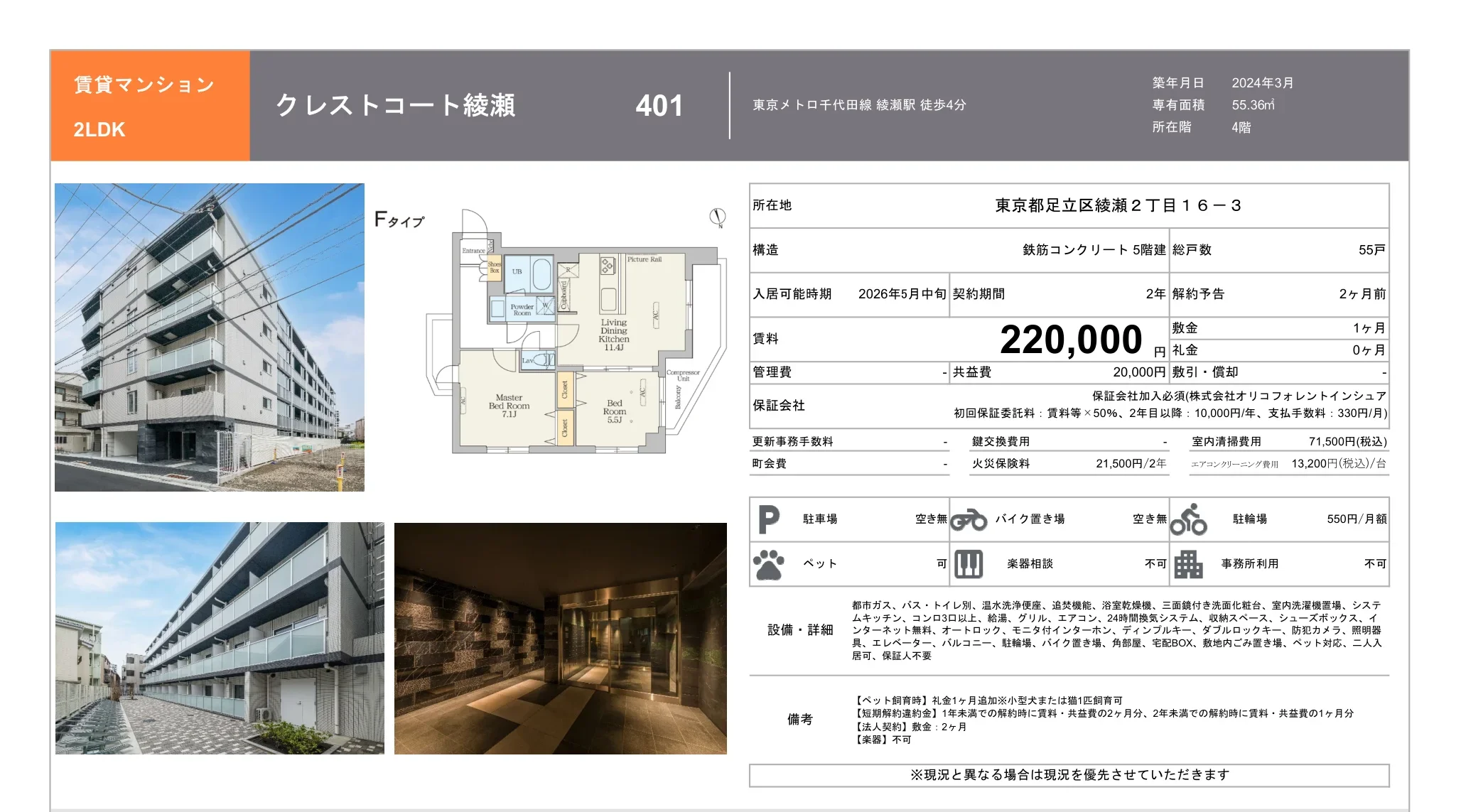Click the room number 401
1461x812 pixels.
[x=659, y=105]
